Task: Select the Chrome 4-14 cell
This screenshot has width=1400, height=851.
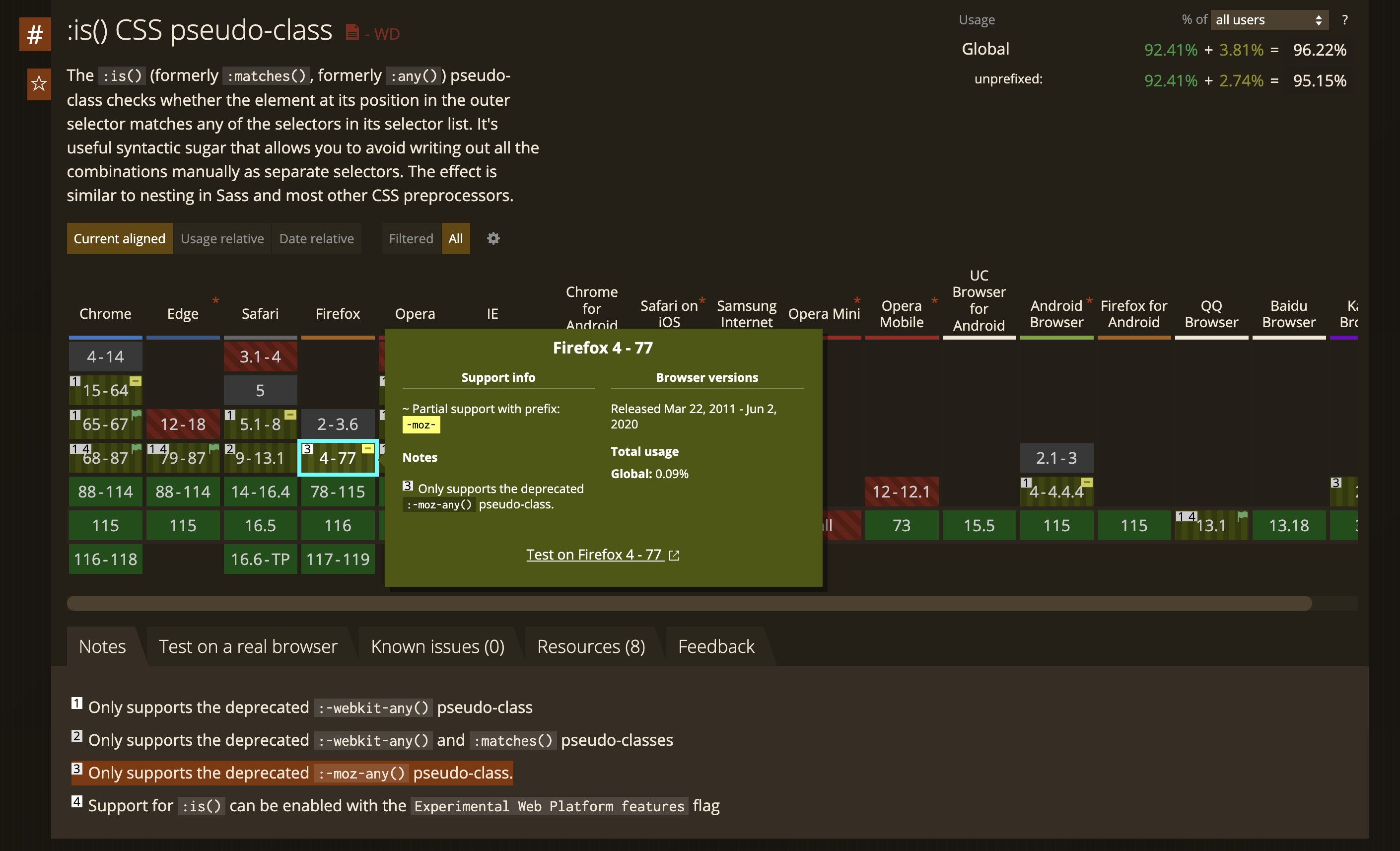Action: (106, 357)
